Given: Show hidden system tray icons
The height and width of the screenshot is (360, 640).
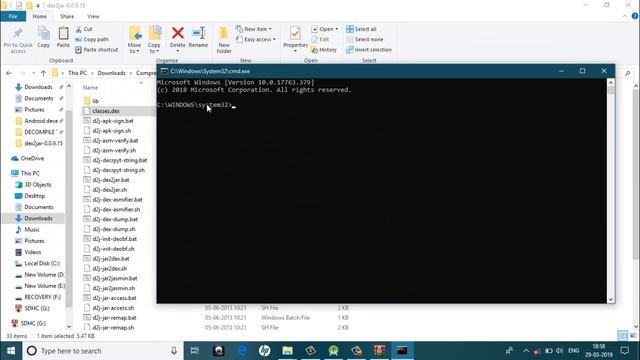Looking at the screenshot, I should tap(526, 351).
